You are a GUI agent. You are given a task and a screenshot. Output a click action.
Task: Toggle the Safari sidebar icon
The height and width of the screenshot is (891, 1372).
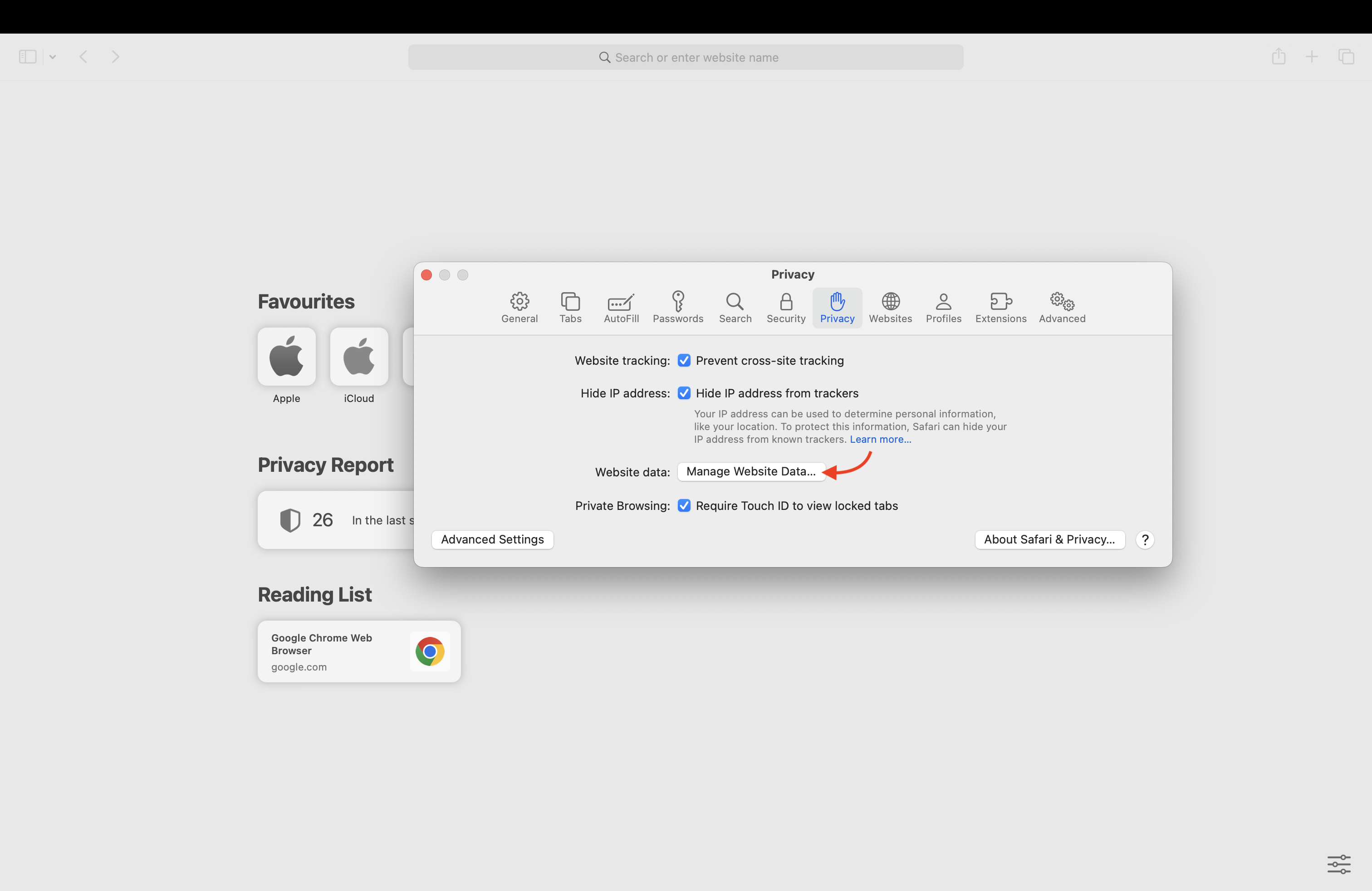click(28, 56)
